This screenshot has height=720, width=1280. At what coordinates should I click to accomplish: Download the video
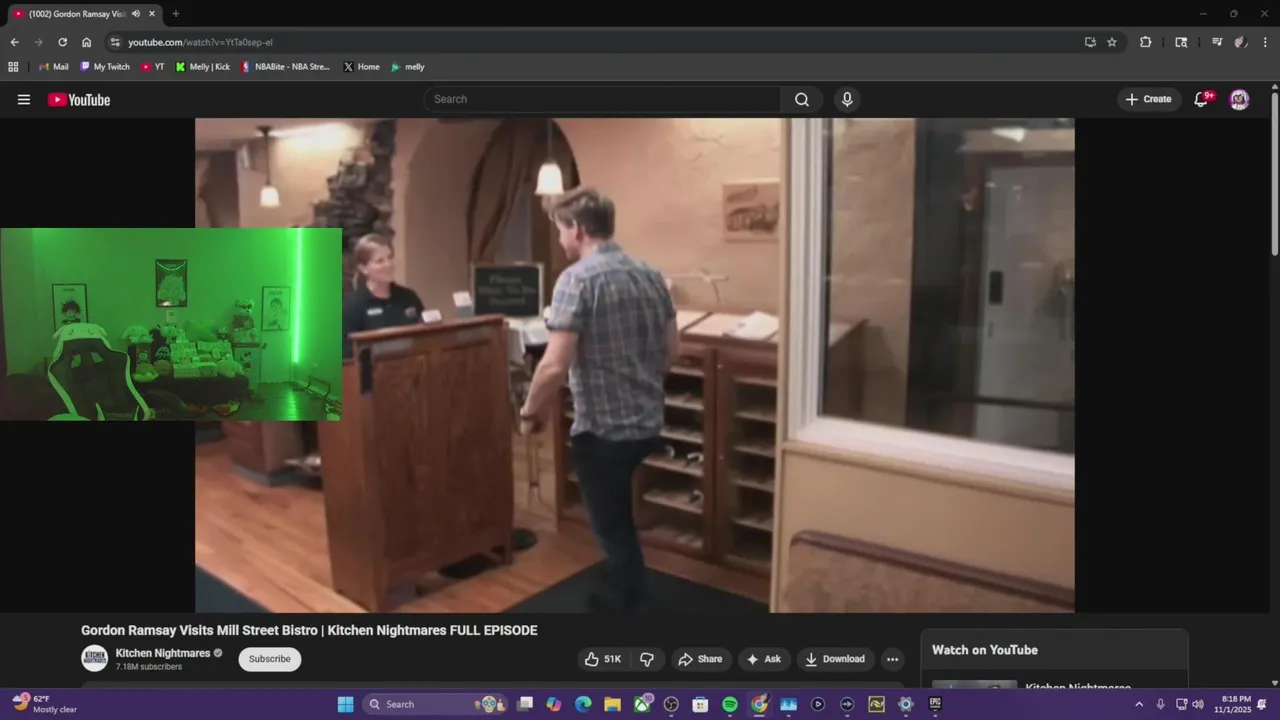[836, 659]
